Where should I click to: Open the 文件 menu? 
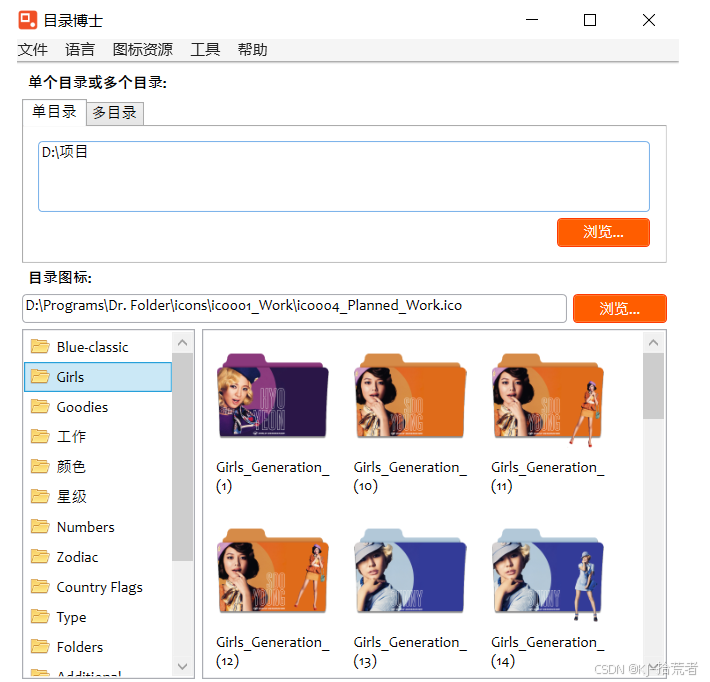click(x=33, y=49)
